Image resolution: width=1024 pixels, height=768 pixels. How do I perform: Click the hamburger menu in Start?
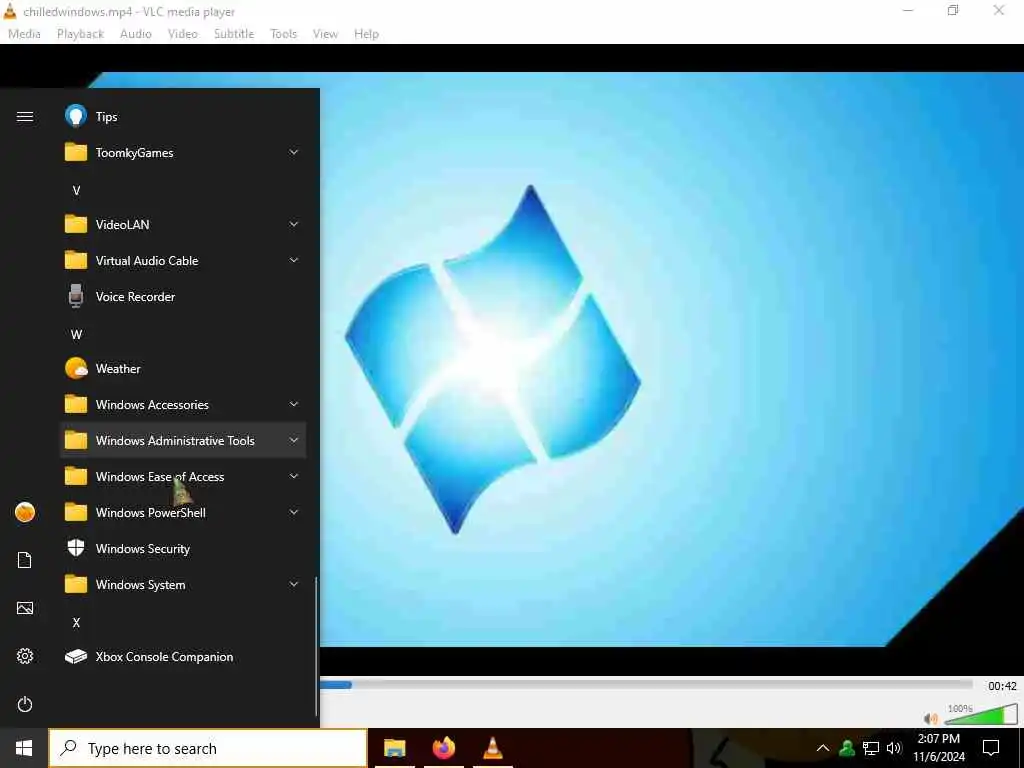pyautogui.click(x=25, y=116)
